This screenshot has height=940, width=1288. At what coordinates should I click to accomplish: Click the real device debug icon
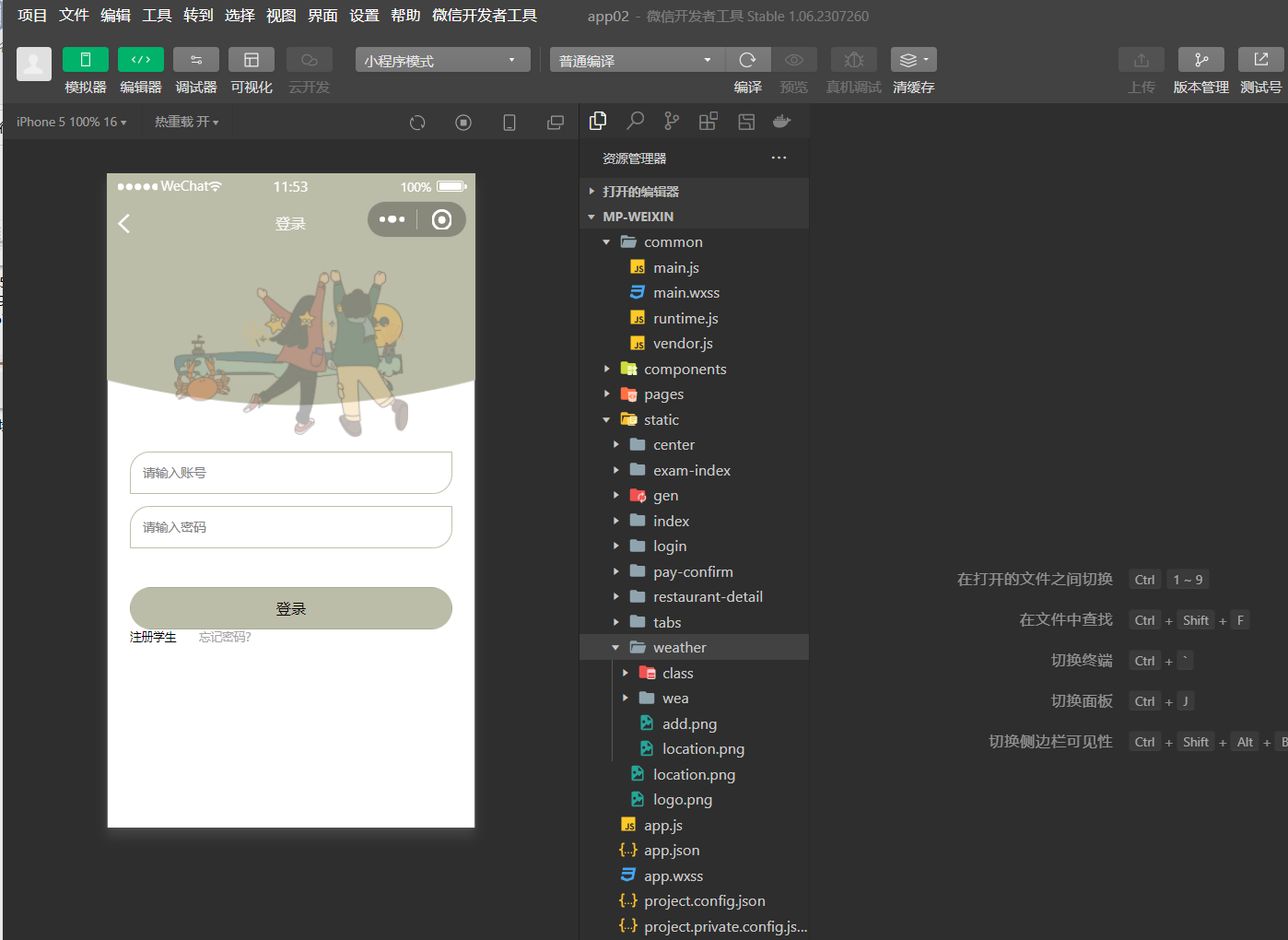coord(854,60)
